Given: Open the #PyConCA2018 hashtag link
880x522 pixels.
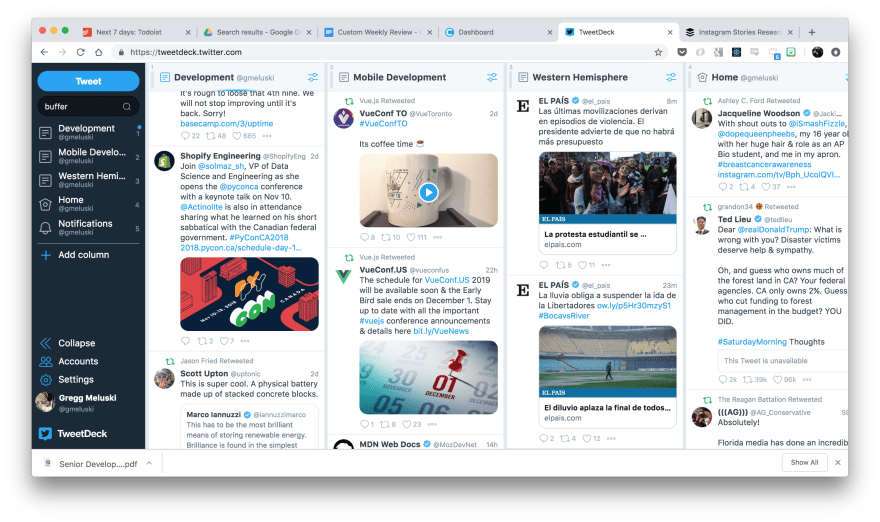Looking at the screenshot, I should click(259, 237).
